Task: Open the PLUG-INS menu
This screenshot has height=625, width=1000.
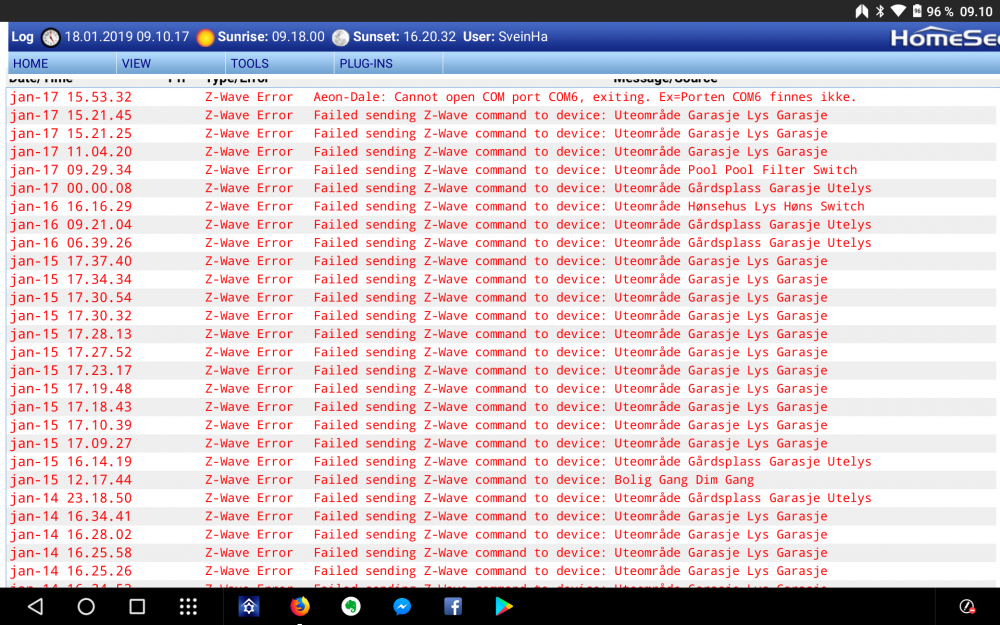Action: click(x=365, y=62)
